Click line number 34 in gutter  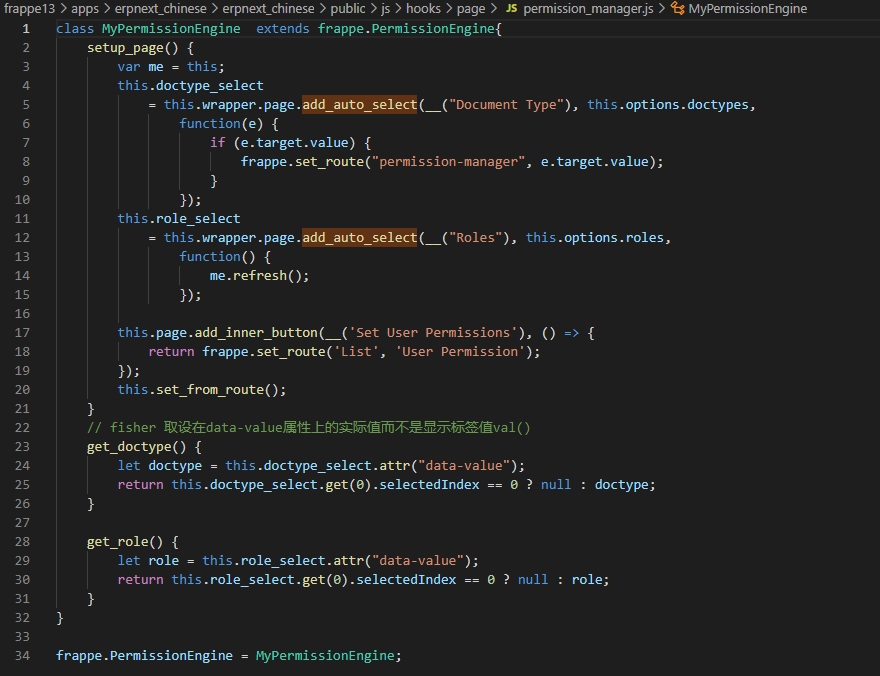click(22, 655)
